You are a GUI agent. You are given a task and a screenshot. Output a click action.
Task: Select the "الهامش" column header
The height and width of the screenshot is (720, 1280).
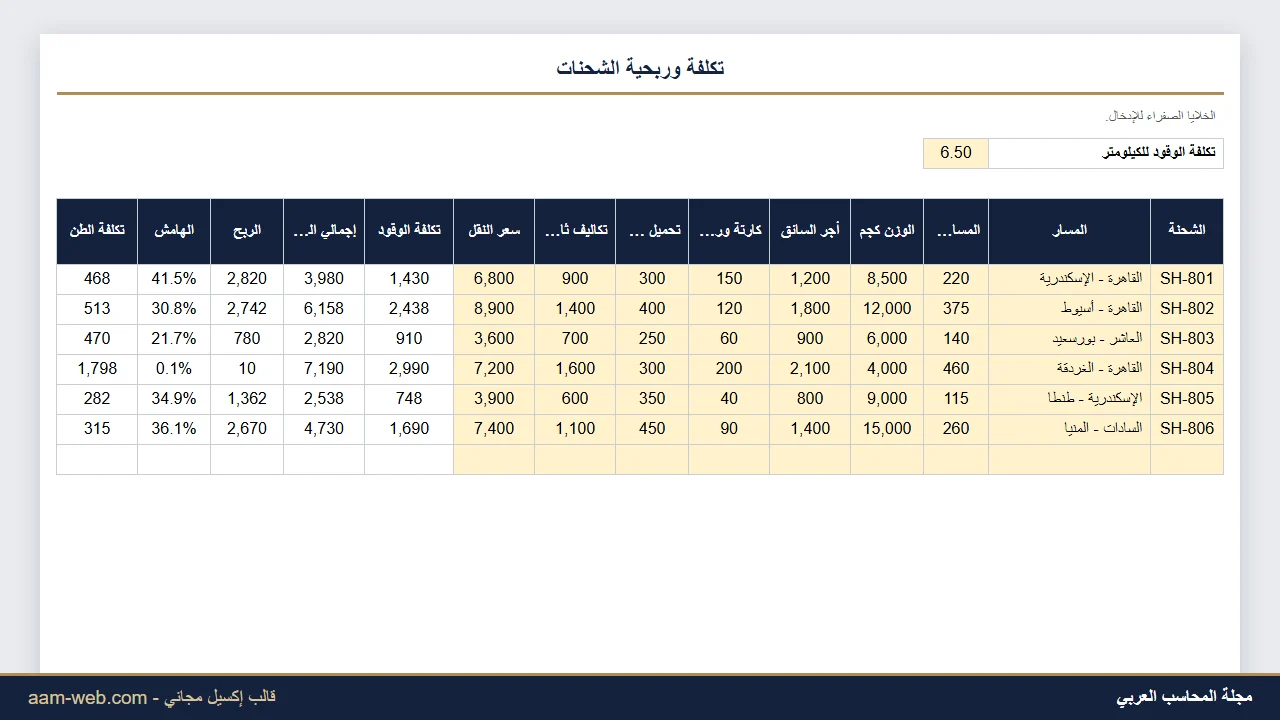(x=174, y=231)
